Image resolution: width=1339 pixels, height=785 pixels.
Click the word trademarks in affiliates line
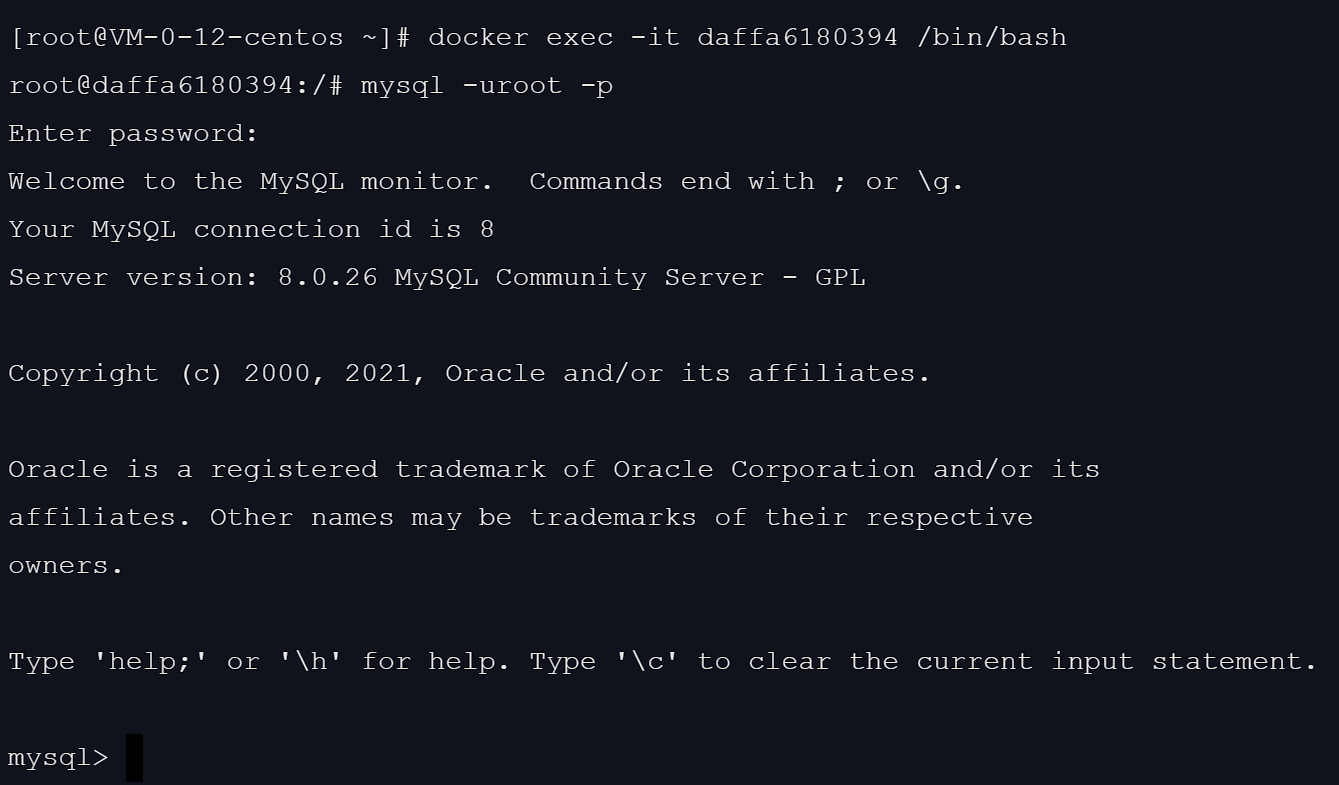[x=612, y=518]
